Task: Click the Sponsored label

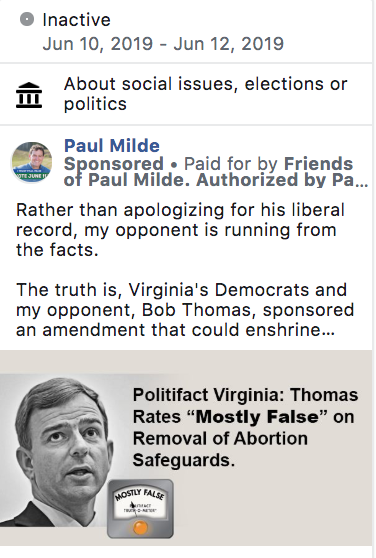Action: (113, 164)
